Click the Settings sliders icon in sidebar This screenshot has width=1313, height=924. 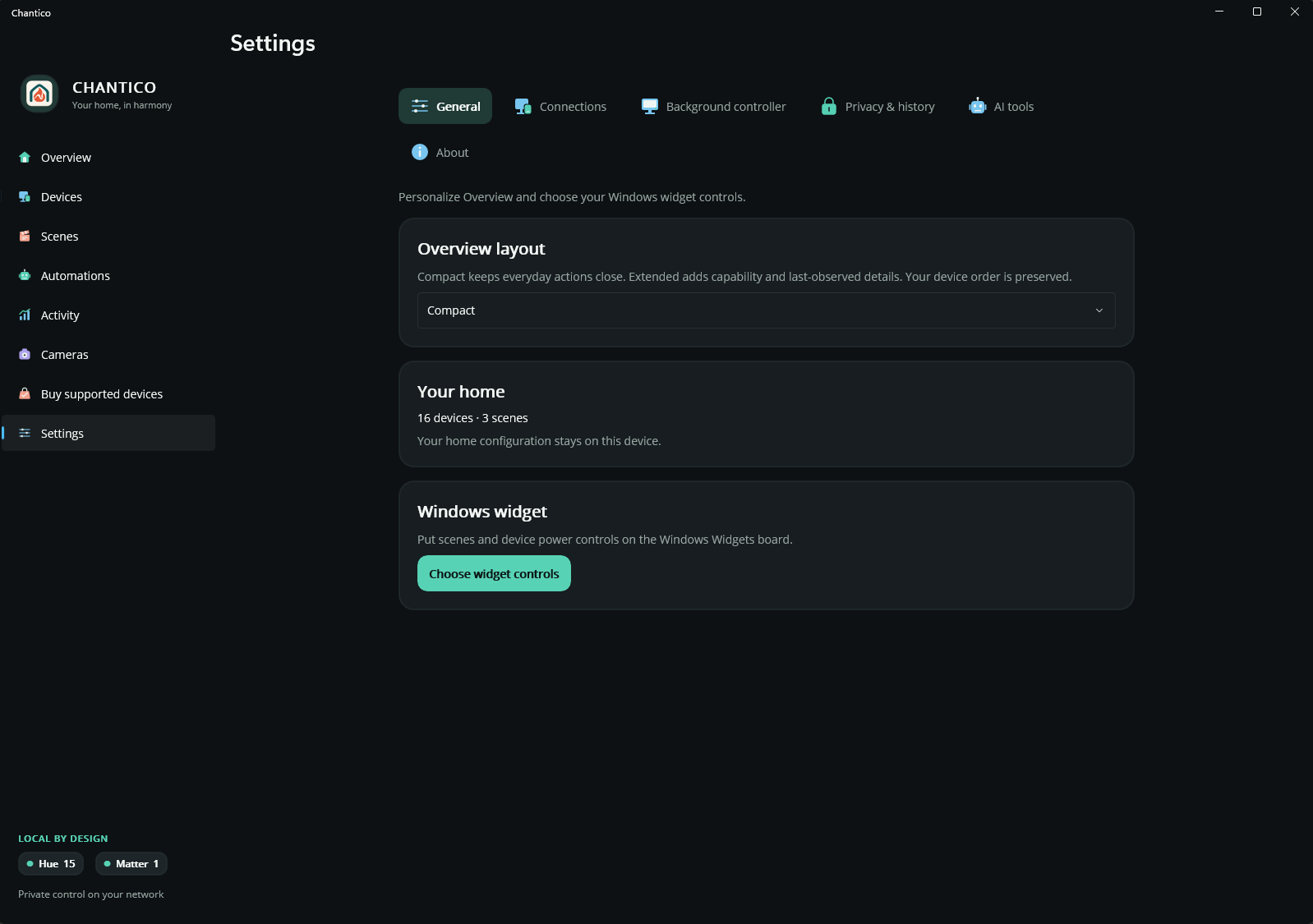tap(25, 434)
